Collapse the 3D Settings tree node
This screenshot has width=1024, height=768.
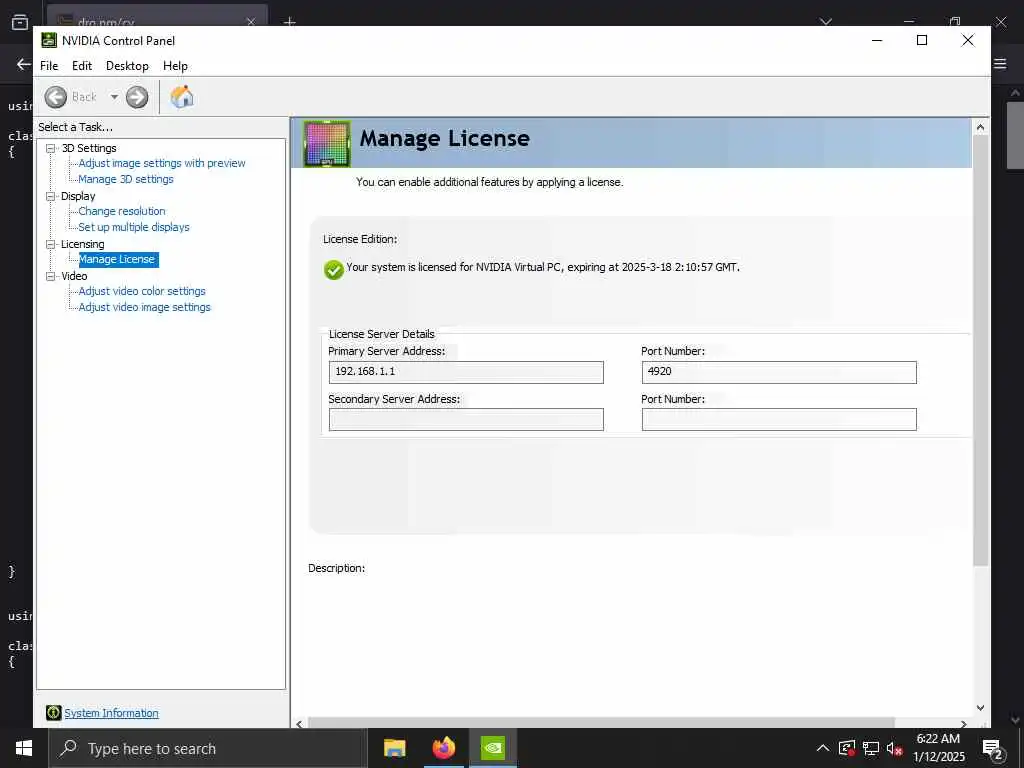(x=50, y=148)
